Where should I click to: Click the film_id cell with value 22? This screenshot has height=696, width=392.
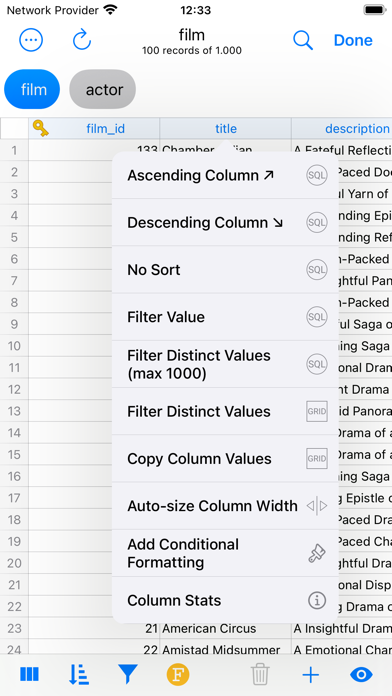point(94,650)
